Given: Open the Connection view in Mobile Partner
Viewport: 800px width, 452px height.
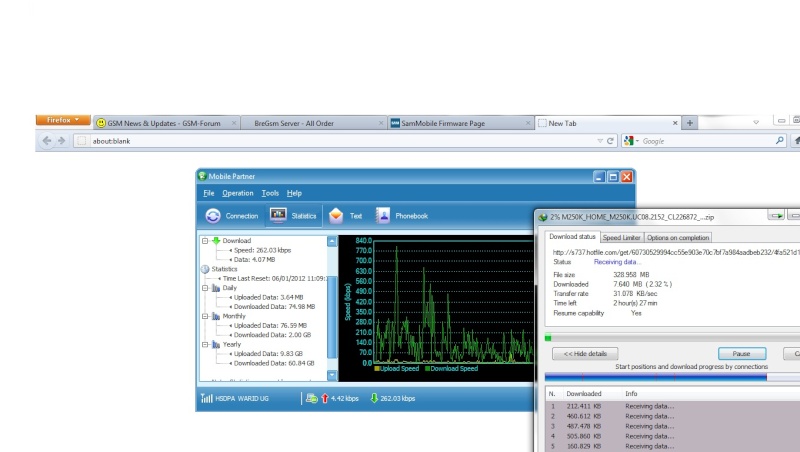Looking at the screenshot, I should 232,216.
